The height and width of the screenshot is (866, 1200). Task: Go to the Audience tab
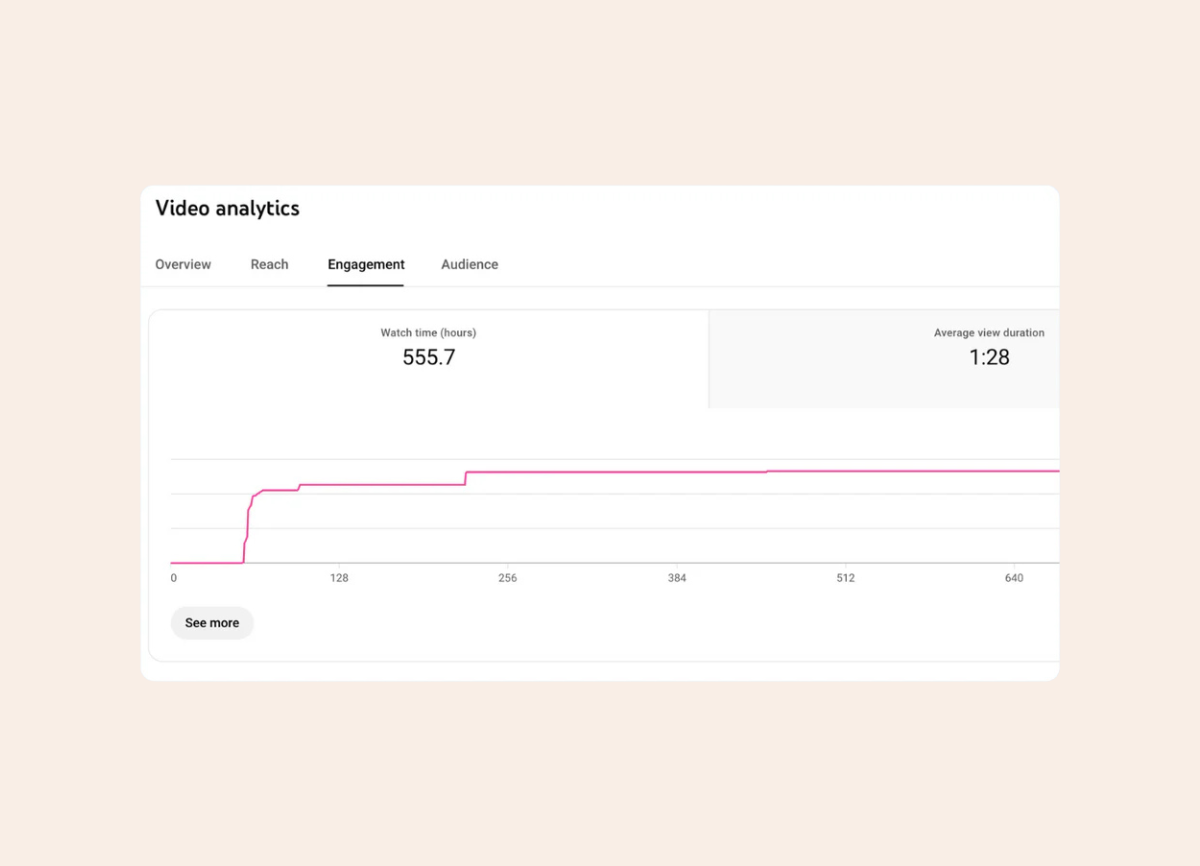469,265
